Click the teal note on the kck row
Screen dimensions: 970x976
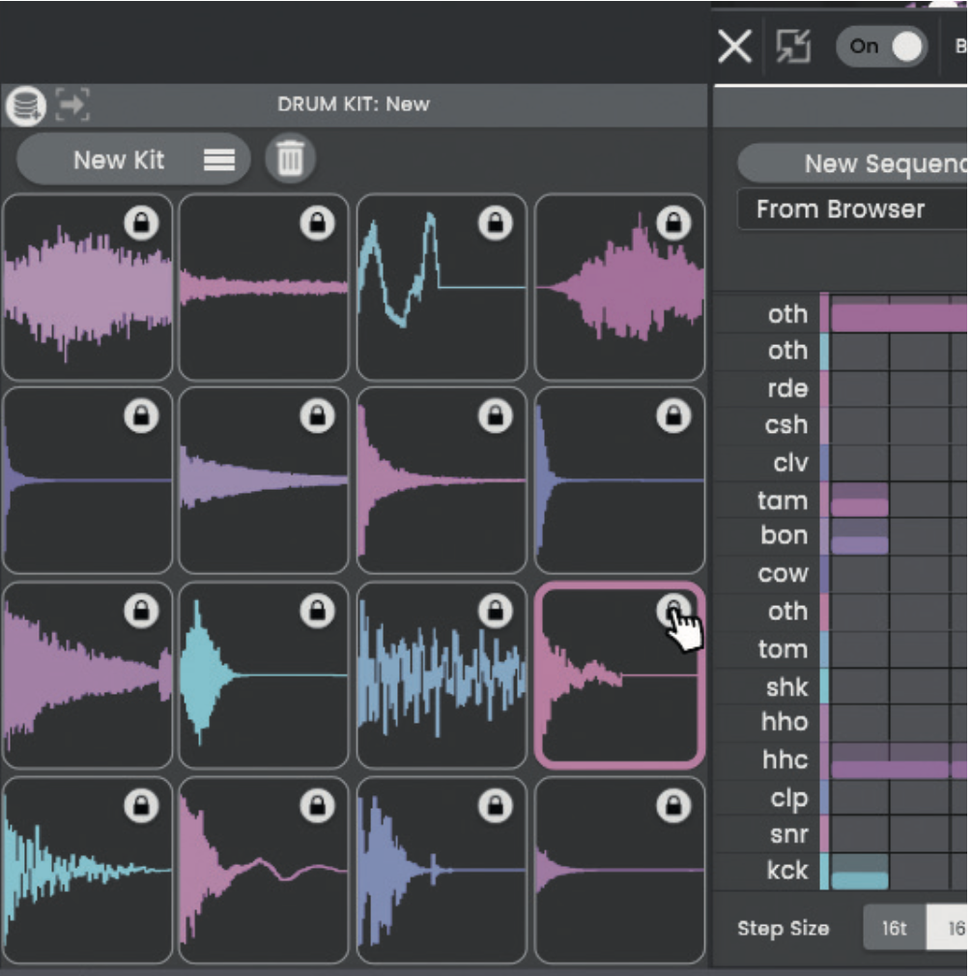click(858, 872)
